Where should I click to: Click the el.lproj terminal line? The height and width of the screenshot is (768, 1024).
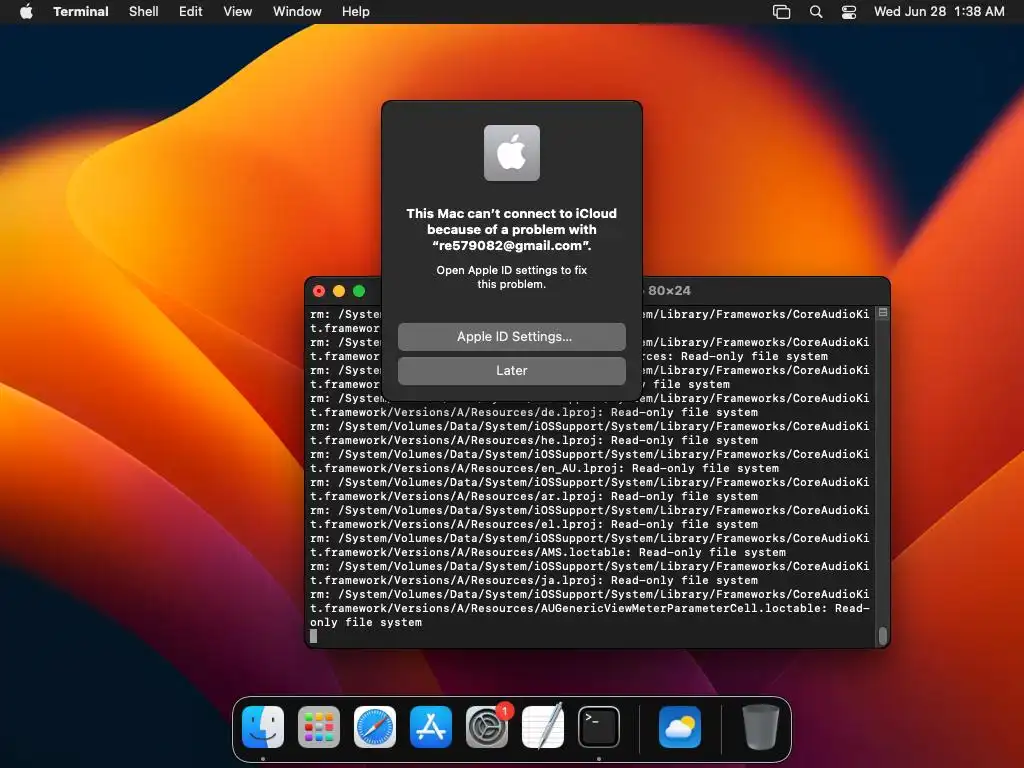coord(534,524)
